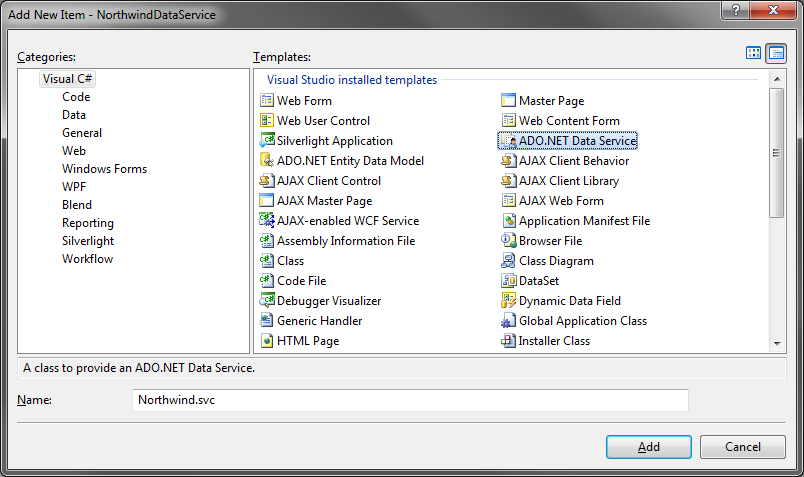This screenshot has width=804, height=477.
Task: Select the AJAX-enabled WCF Service icon
Action: (267, 221)
